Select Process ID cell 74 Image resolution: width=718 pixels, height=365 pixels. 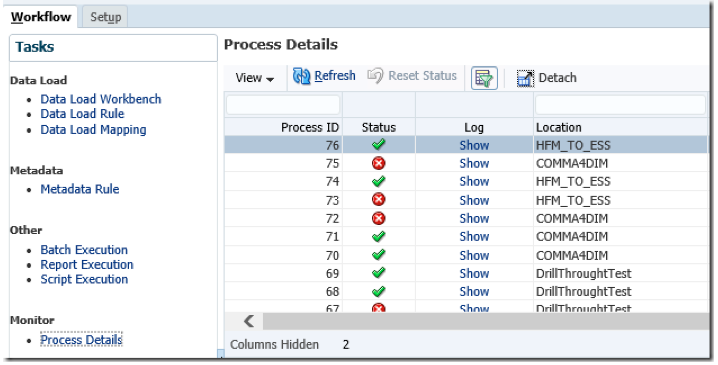click(283, 182)
